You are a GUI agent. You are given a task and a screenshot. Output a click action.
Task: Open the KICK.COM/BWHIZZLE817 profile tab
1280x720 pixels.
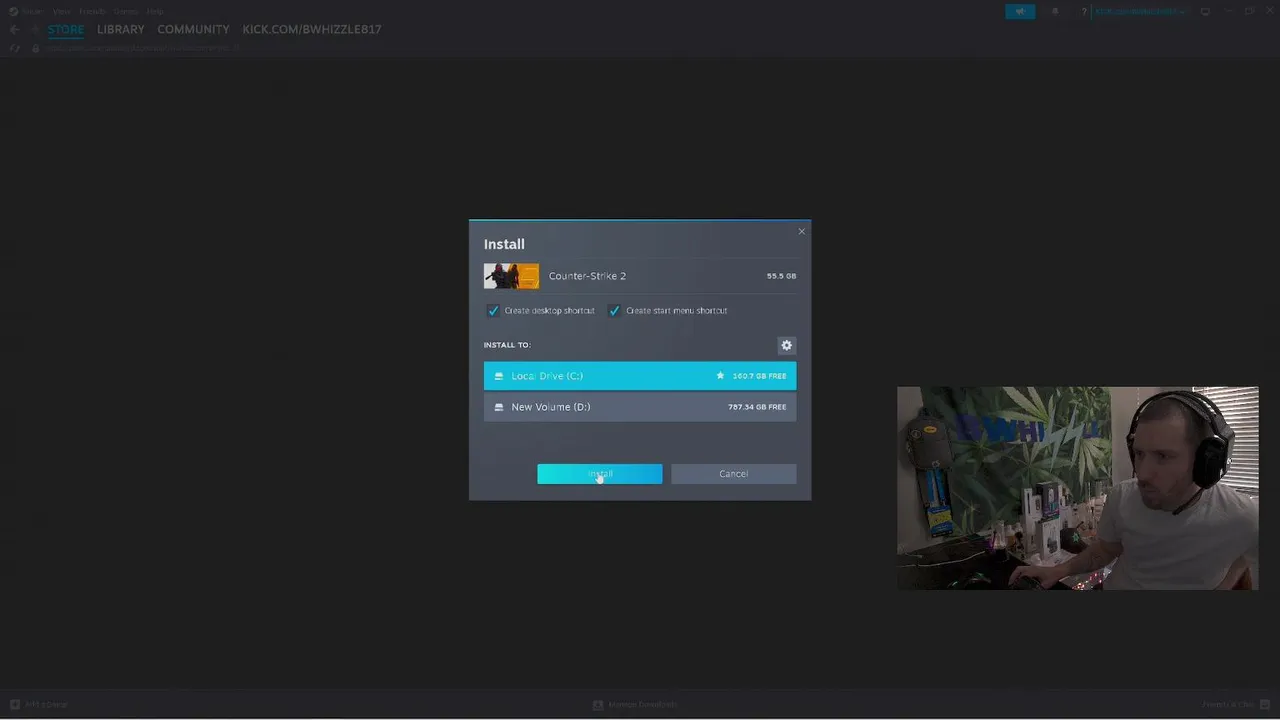312,29
